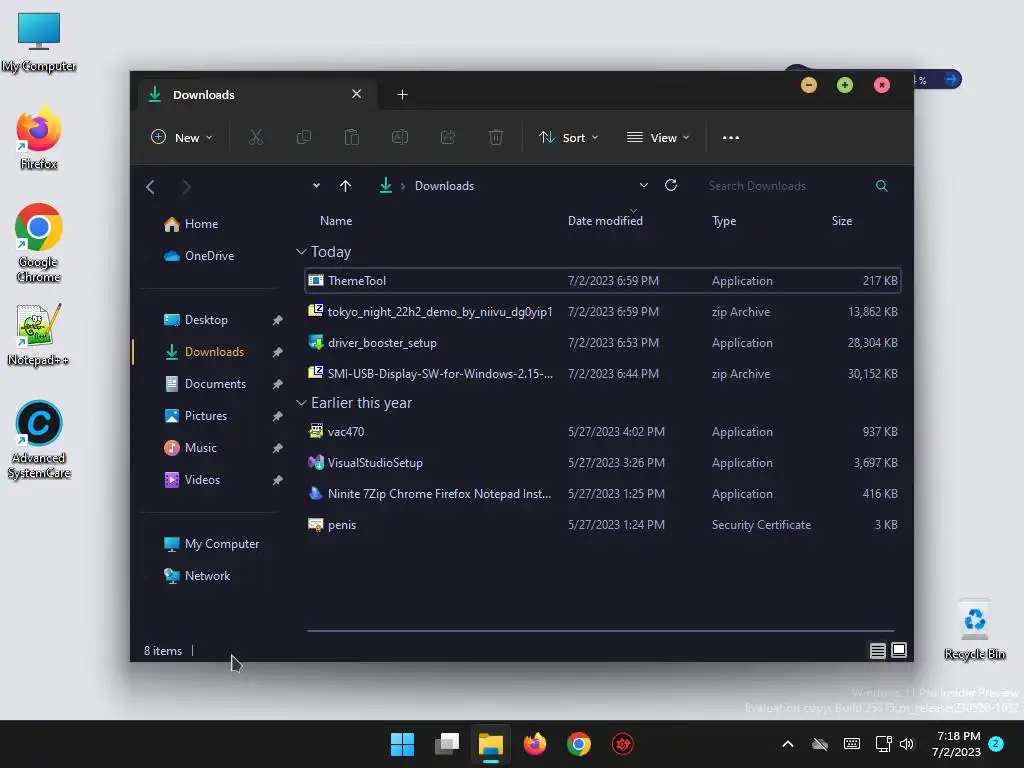Click the horizontal scrollbar in file list
The width and height of the screenshot is (1024, 768).
click(601, 631)
